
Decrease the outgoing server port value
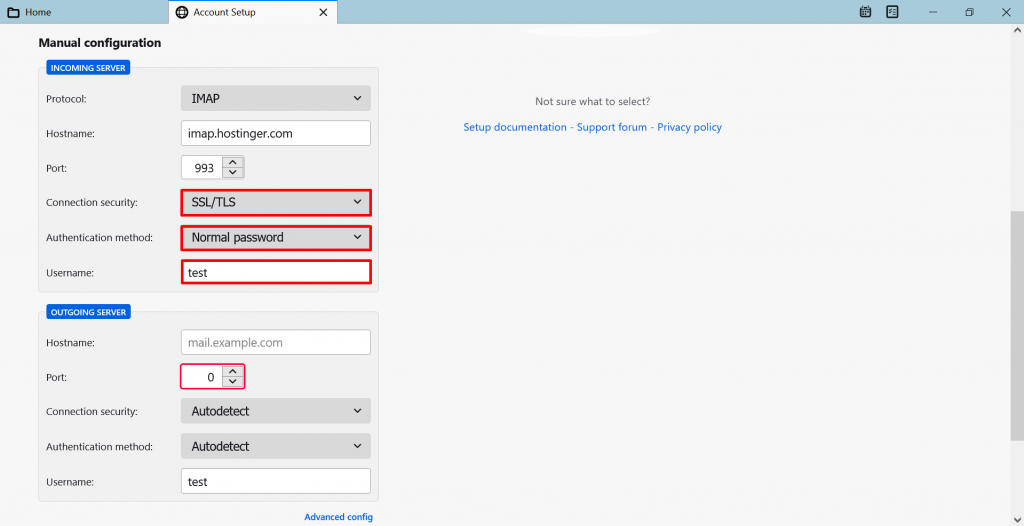(x=233, y=382)
